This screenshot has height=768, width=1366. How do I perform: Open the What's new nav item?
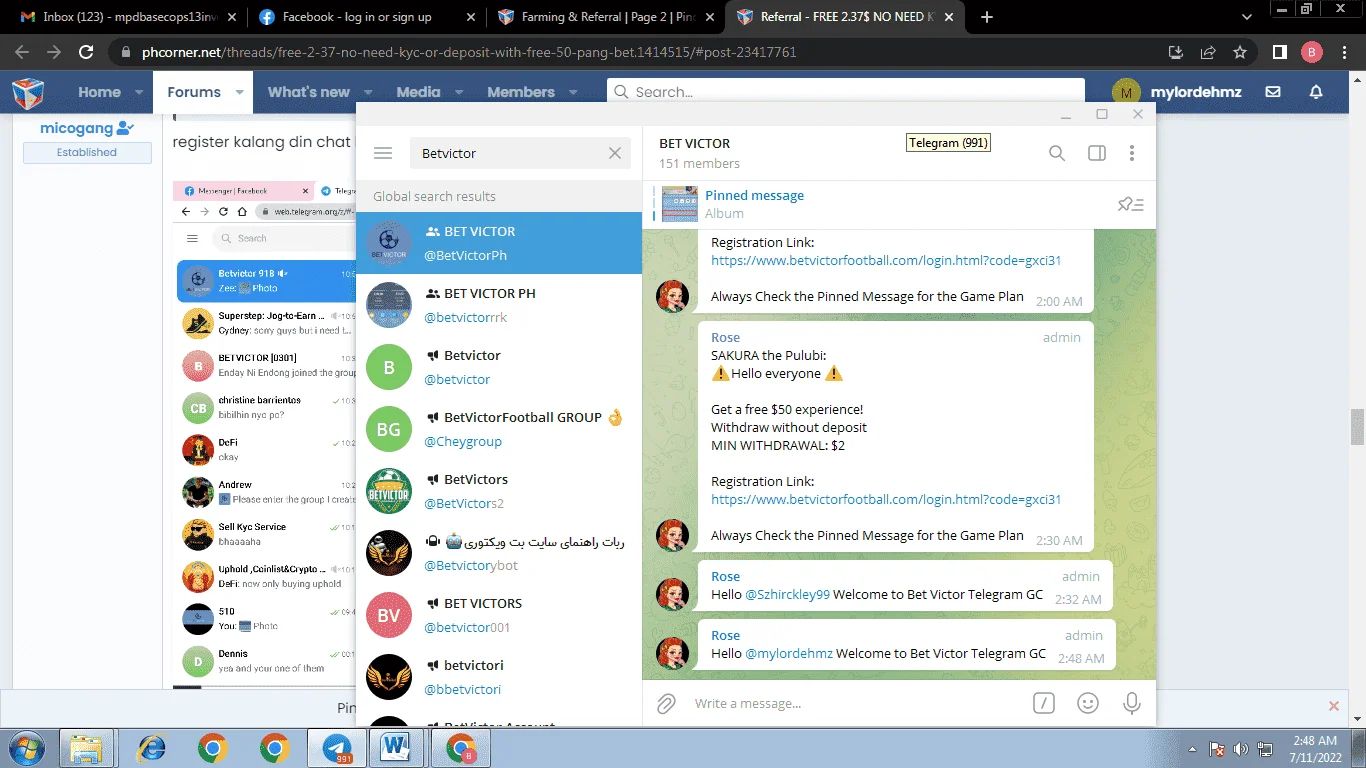pyautogui.click(x=309, y=92)
